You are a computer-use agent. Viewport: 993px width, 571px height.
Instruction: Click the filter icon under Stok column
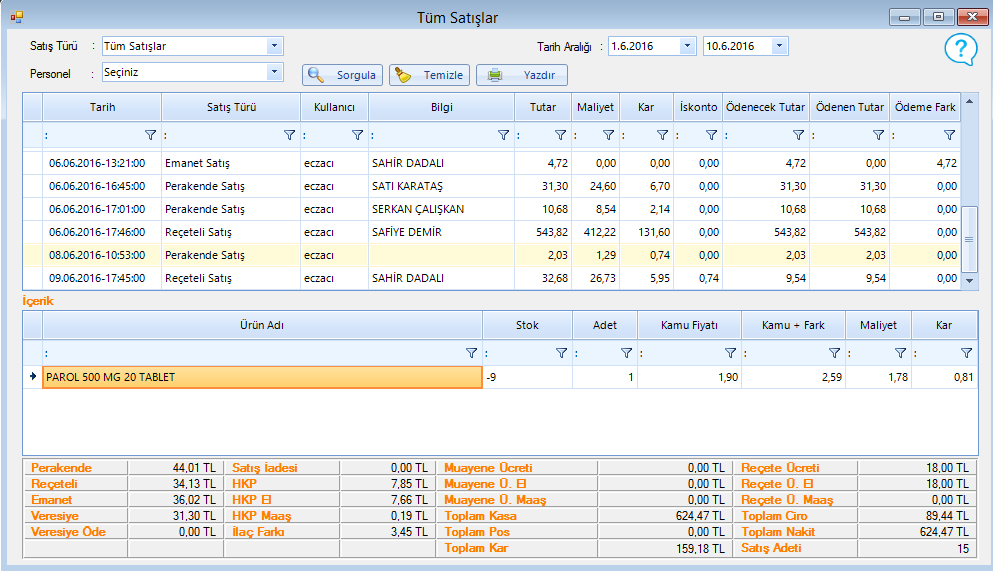click(x=561, y=353)
